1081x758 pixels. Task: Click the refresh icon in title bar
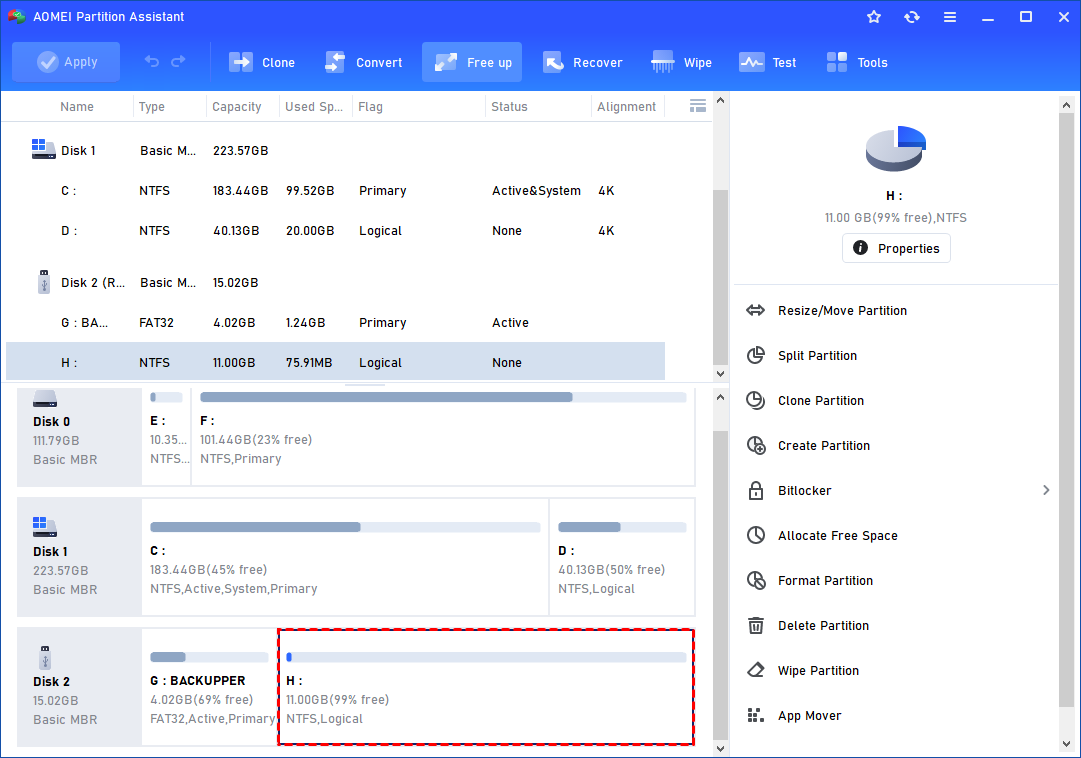point(912,17)
